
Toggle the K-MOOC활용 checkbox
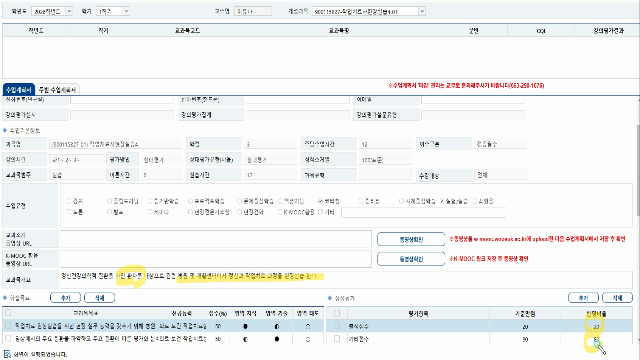pyautogui.click(x=280, y=212)
